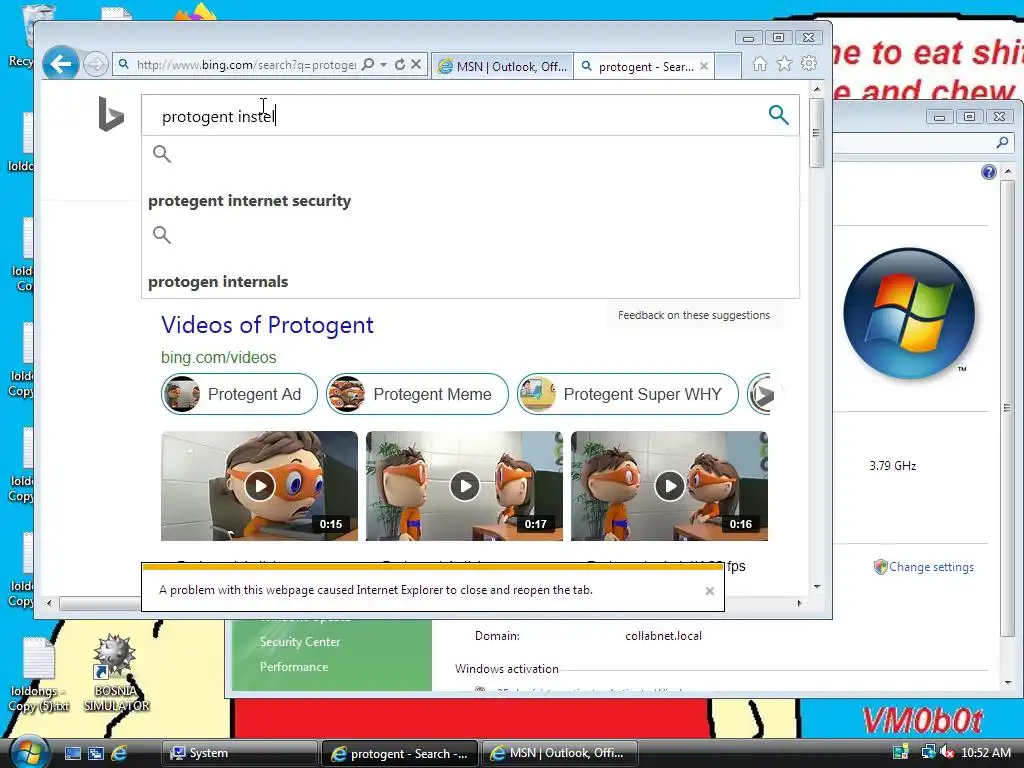Click the browser horizontal scrollbar left arrow
The width and height of the screenshot is (1024, 768).
(49, 603)
